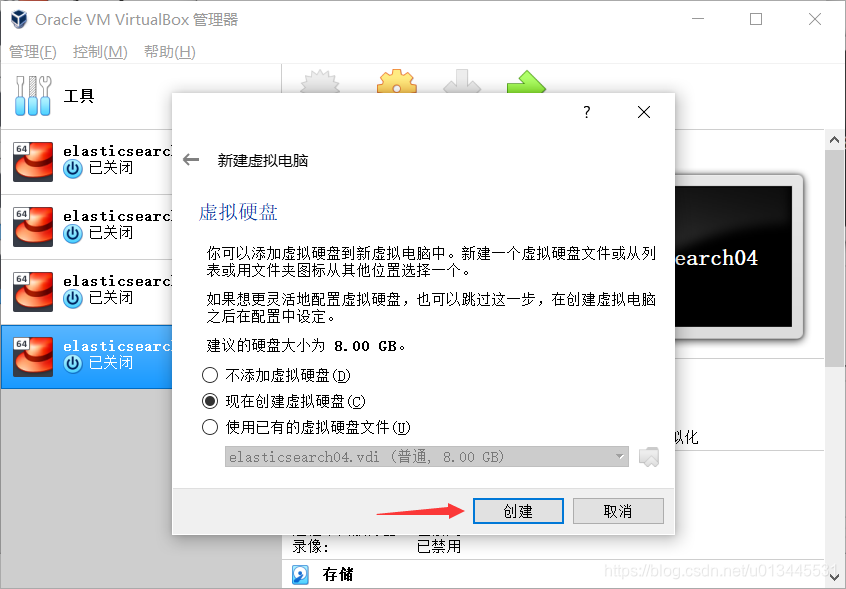
Task: Click the folder browse icon beside disk dropdown
Action: (649, 457)
